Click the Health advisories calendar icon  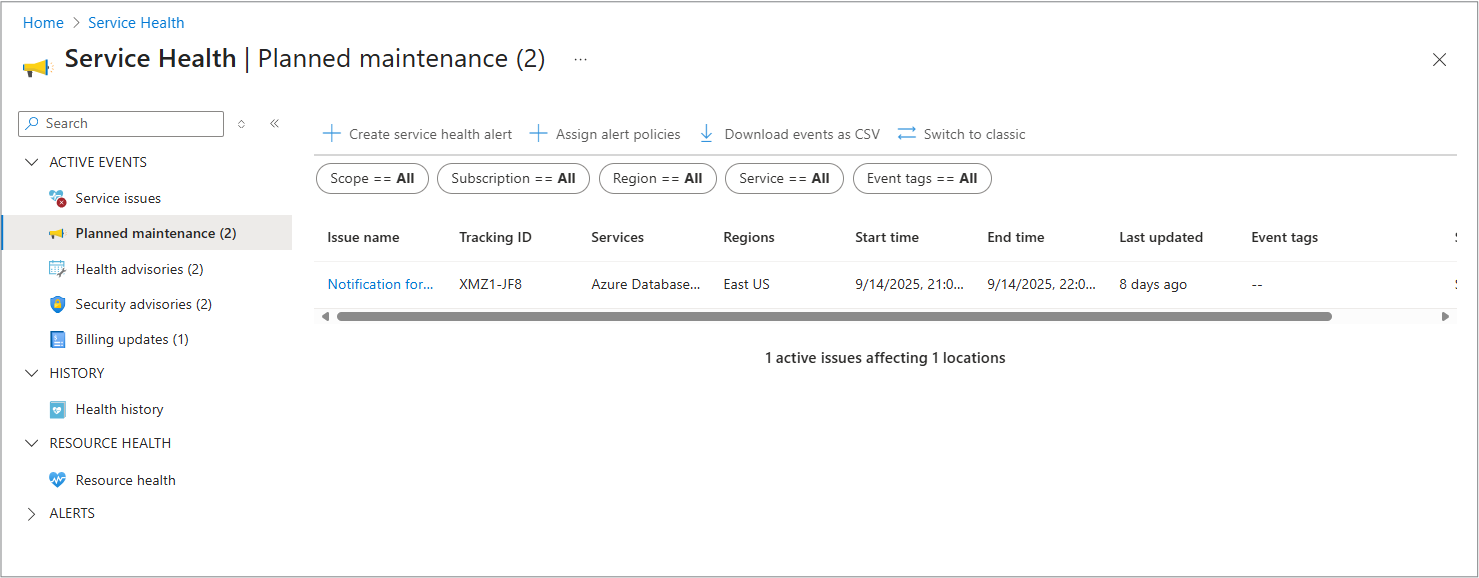(x=57, y=269)
